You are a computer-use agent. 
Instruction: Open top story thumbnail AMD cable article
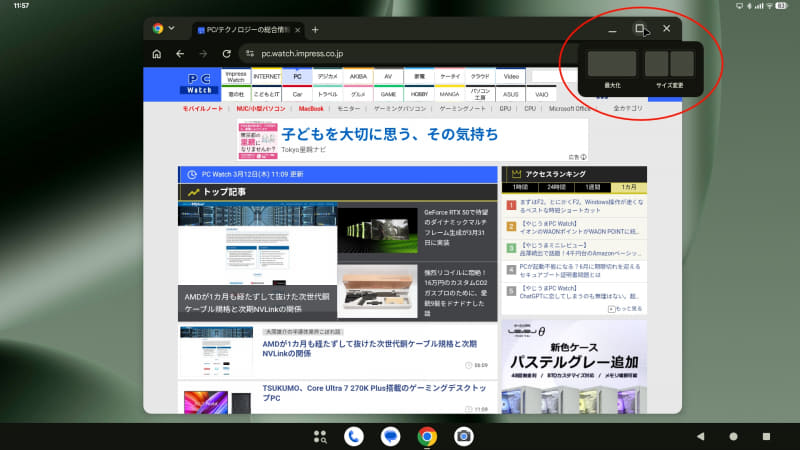257,243
